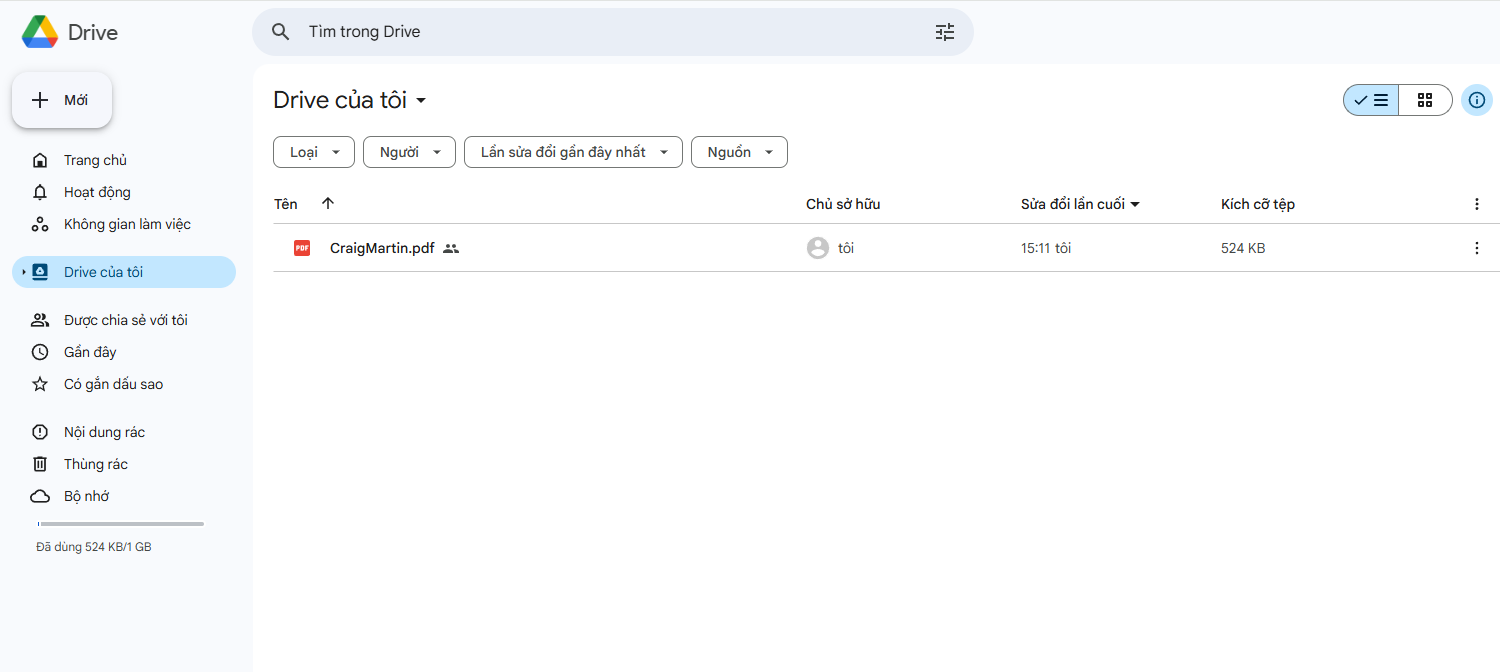Open Lần sửa đổi gần đây nhất dropdown
This screenshot has width=1500, height=672.
[x=573, y=152]
